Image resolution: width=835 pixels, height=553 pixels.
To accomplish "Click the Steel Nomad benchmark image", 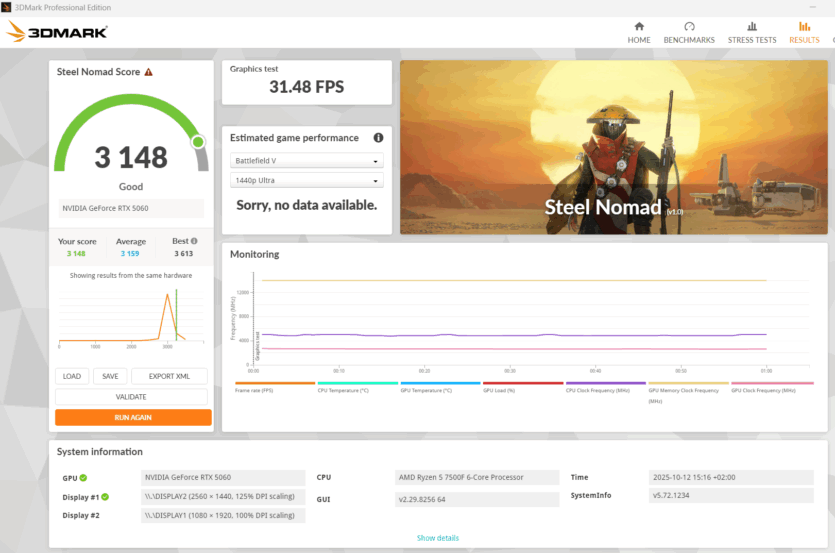I will [613, 147].
